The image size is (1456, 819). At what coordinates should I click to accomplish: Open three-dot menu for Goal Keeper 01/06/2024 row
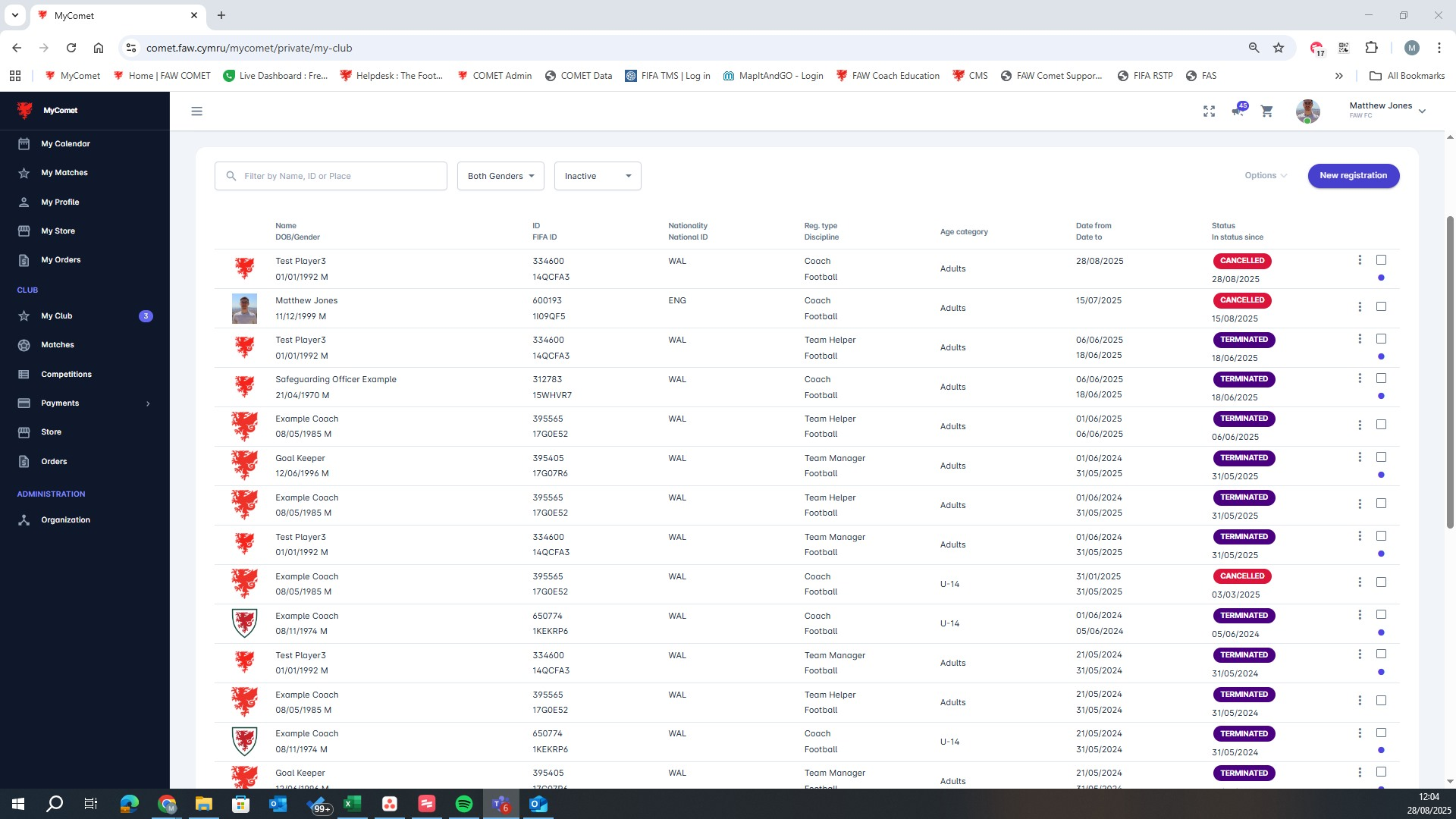[1360, 457]
